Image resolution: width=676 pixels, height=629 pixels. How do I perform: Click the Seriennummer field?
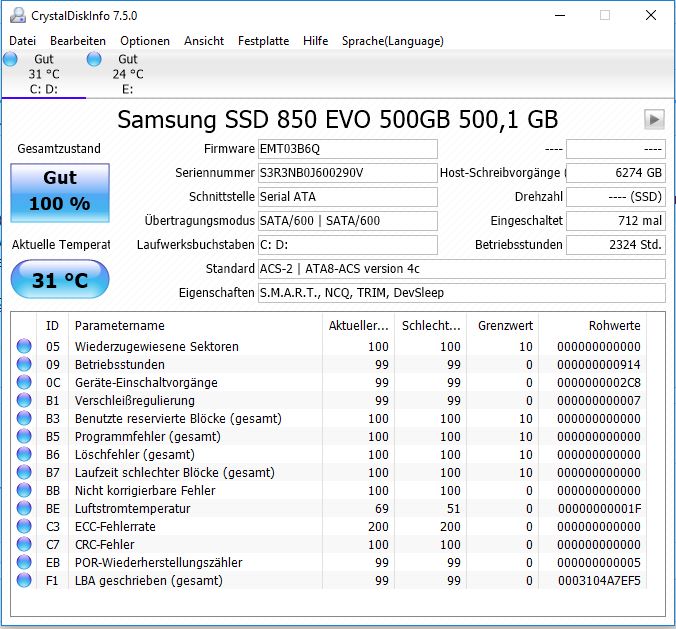coord(347,173)
